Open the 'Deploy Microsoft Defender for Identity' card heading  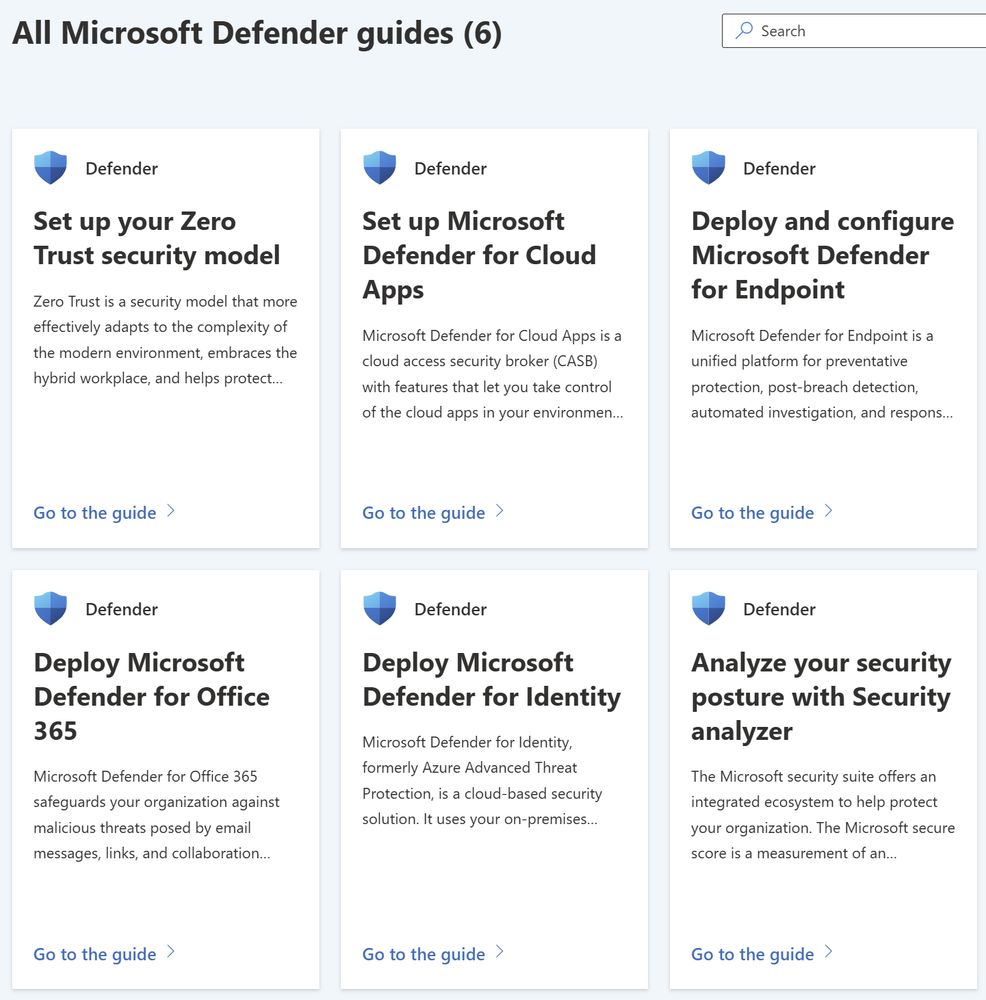pyautogui.click(x=492, y=679)
